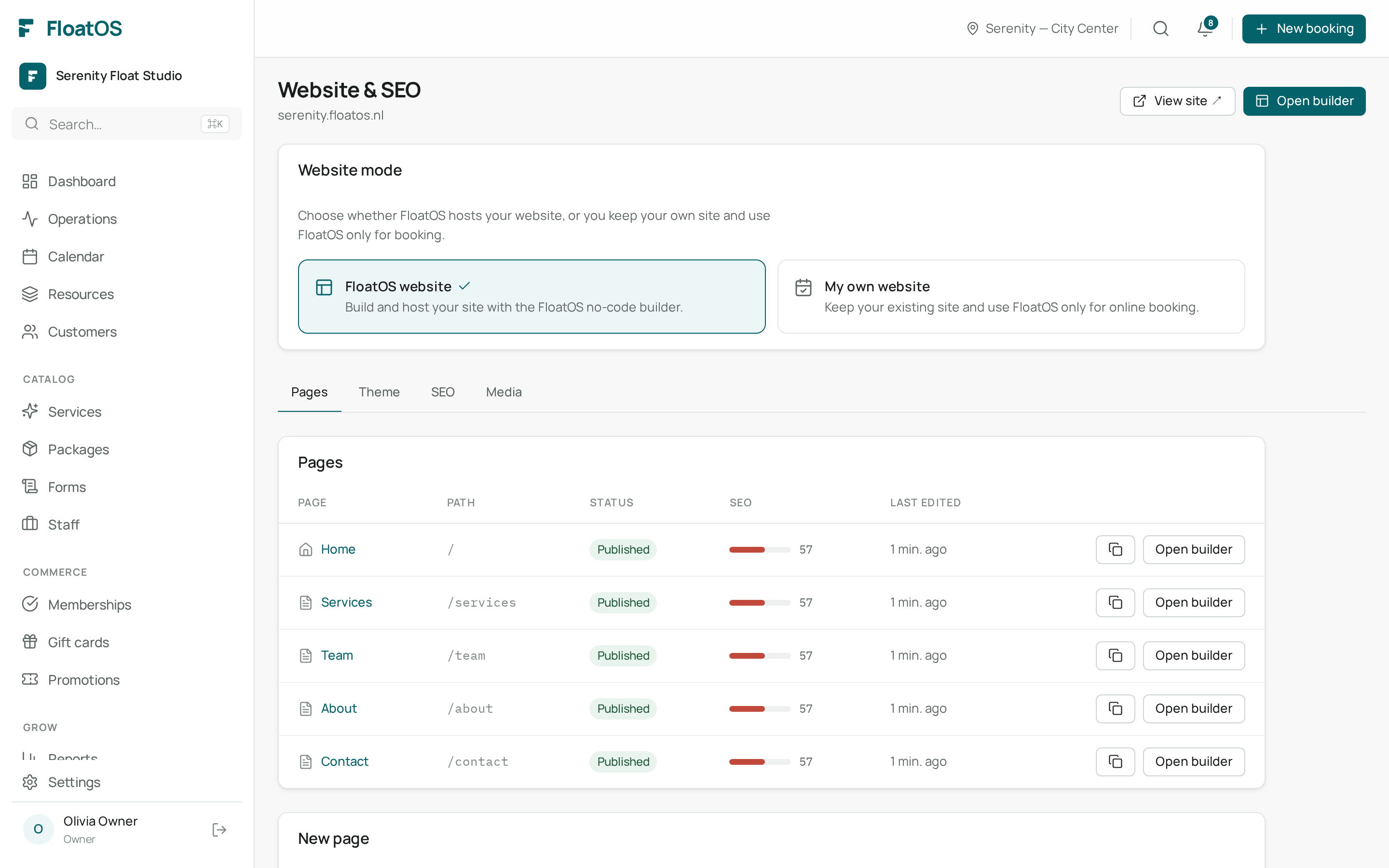
Task: Click the Forms scroll icon
Action: pos(30,487)
